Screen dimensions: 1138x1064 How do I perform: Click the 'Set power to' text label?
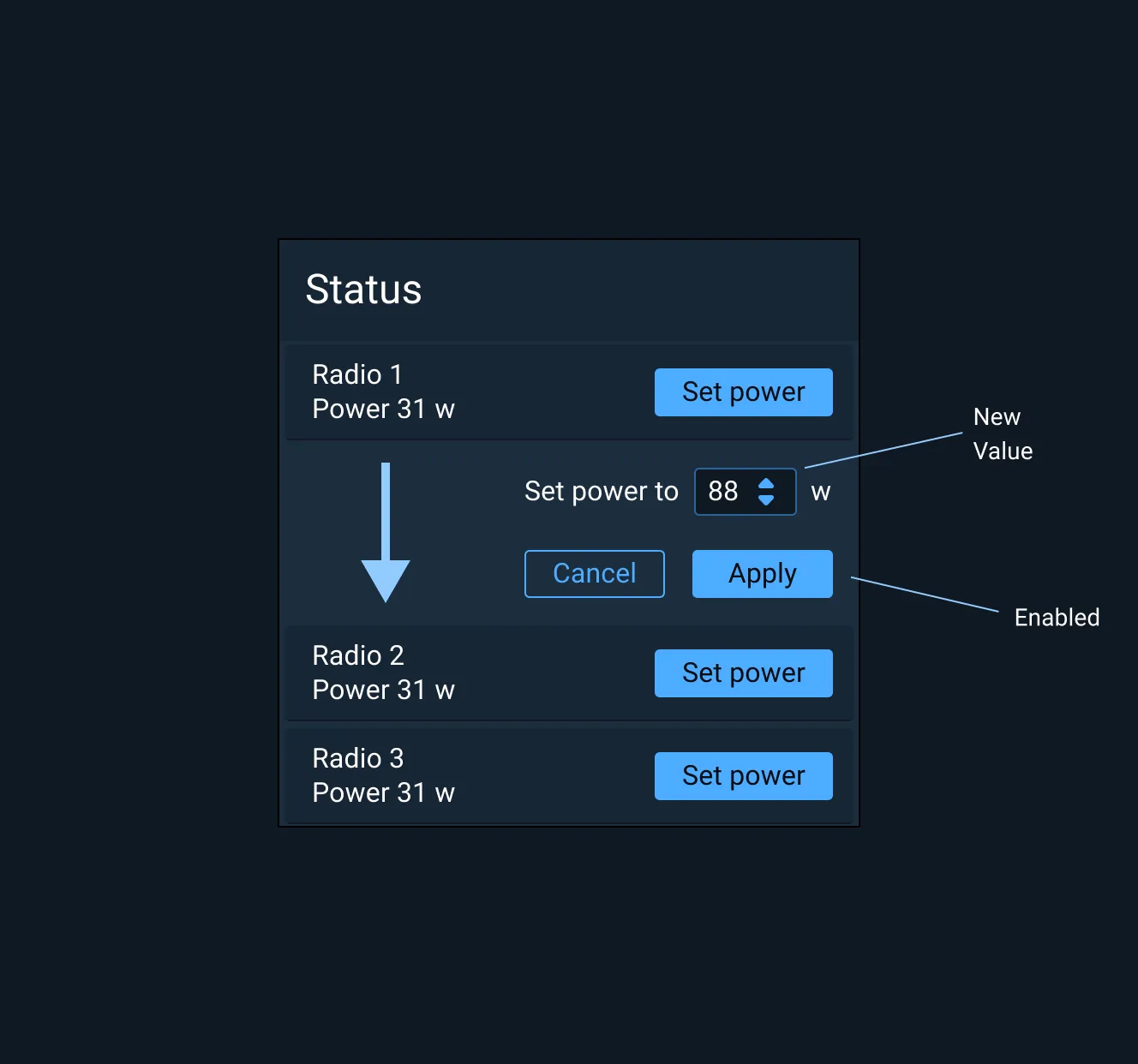[601, 492]
